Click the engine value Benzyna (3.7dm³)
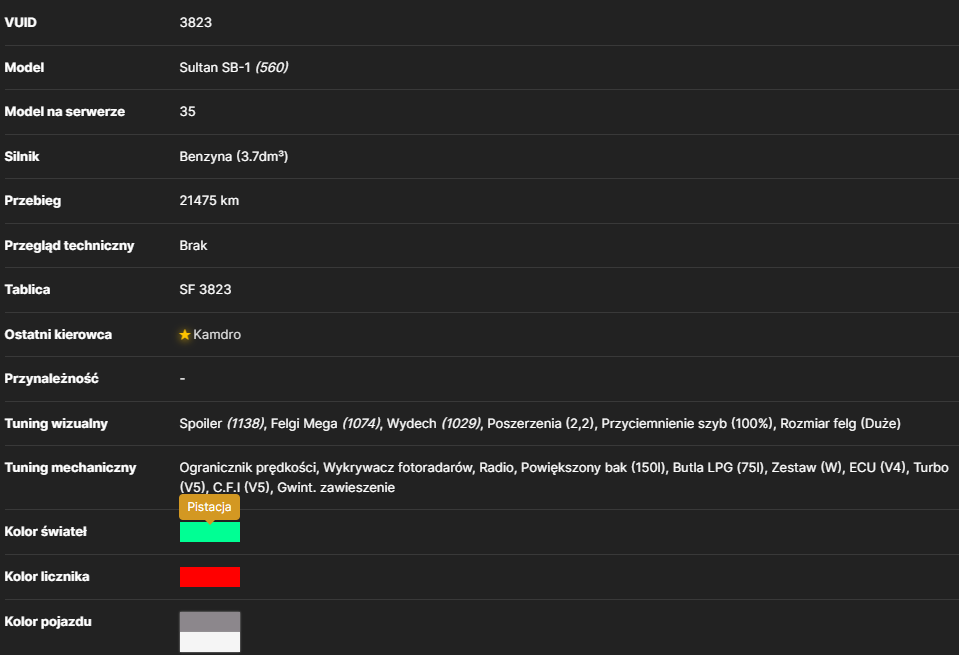 [234, 157]
